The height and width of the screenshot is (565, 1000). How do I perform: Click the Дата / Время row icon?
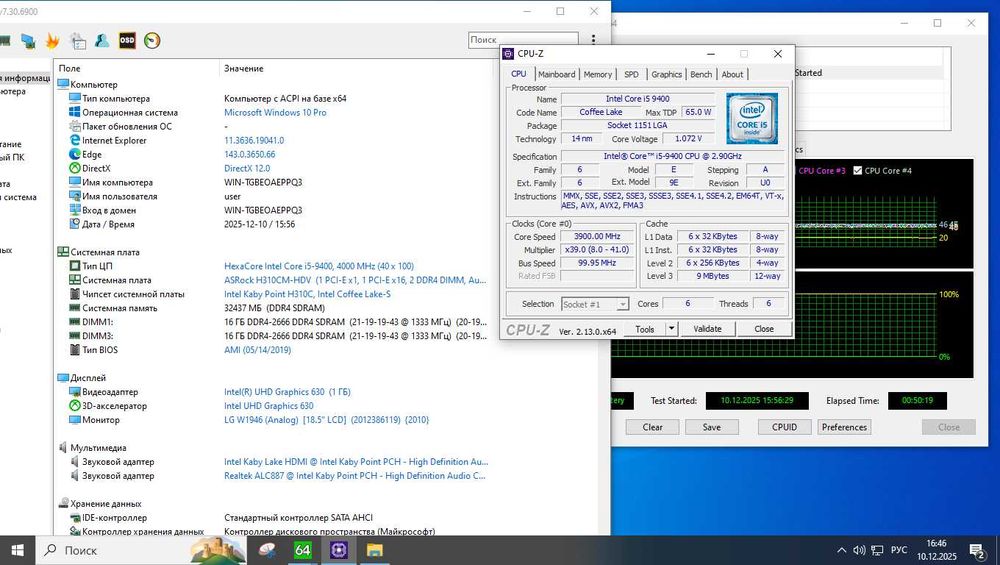coord(75,224)
